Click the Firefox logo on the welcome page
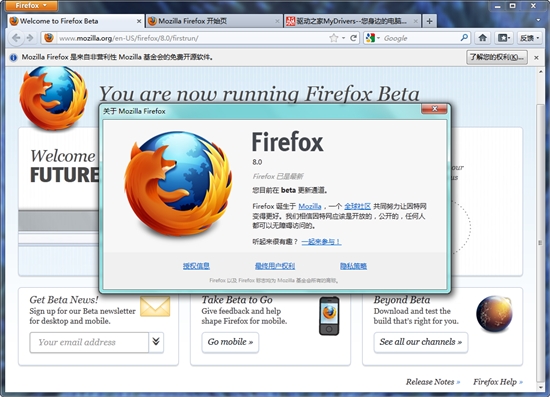This screenshot has width=550, height=397. coord(53,98)
